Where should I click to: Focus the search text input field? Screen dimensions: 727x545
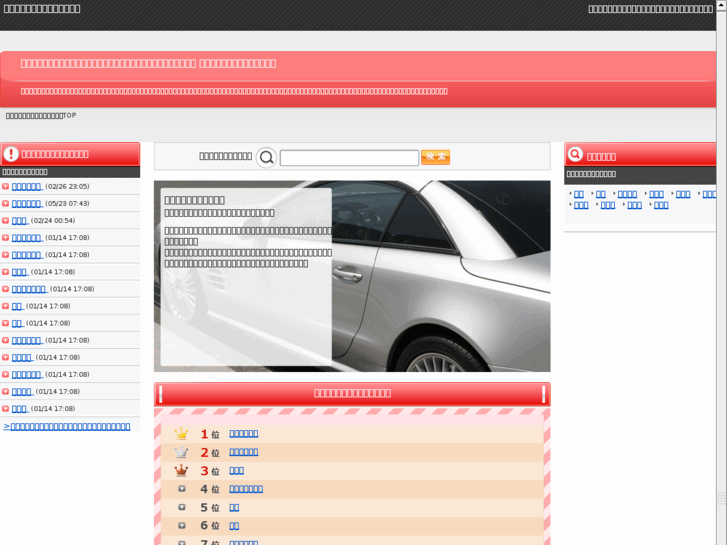tap(349, 158)
